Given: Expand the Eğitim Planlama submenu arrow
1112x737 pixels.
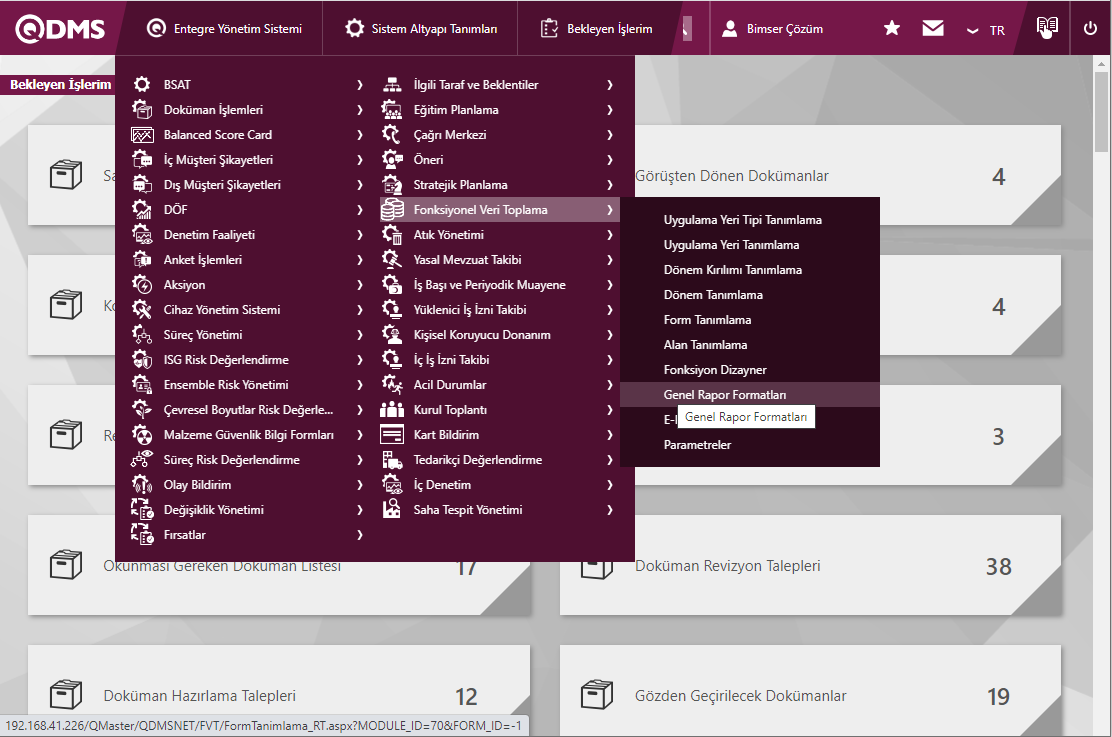Looking at the screenshot, I should click(609, 110).
